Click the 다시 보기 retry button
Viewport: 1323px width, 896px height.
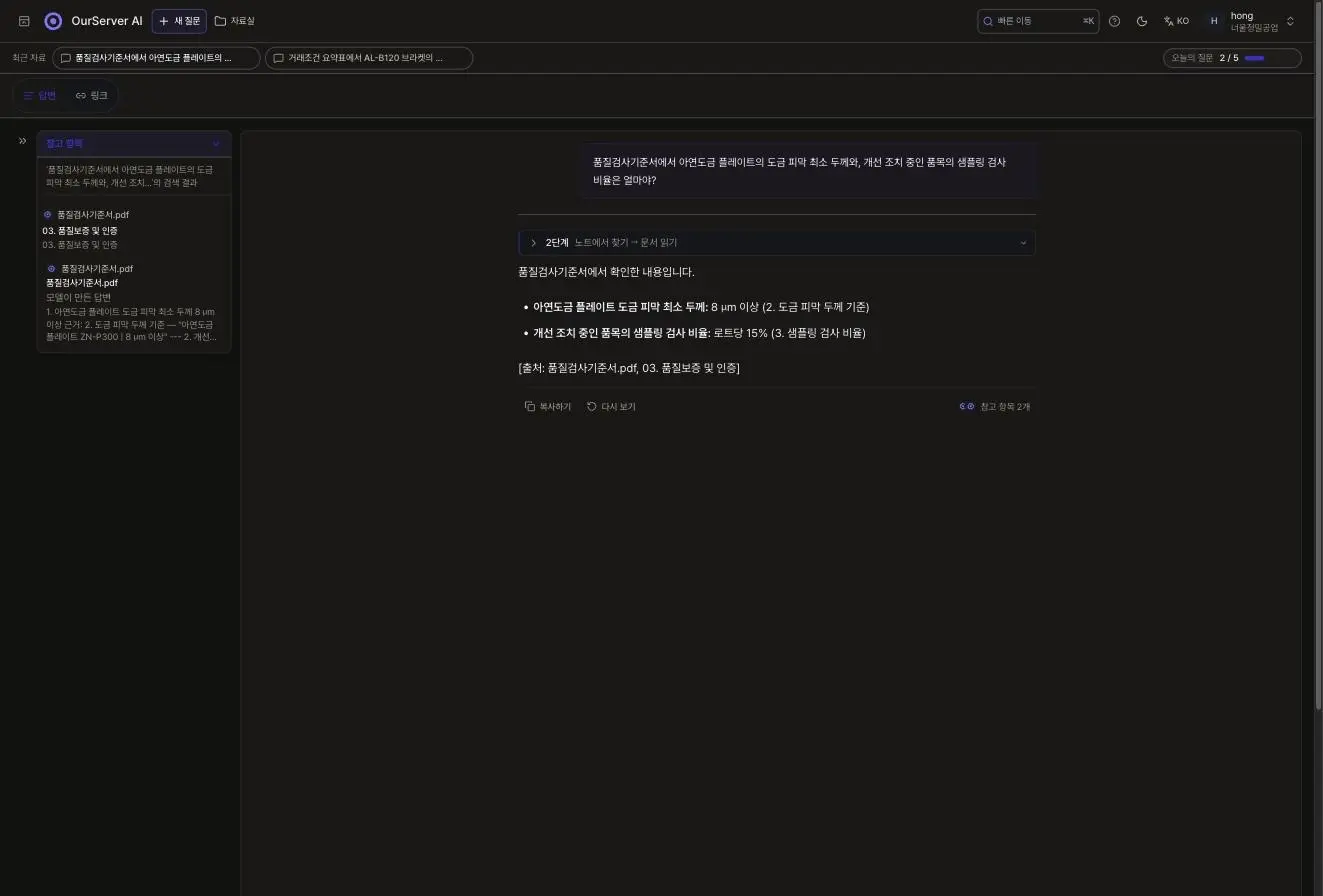pyautogui.click(x=611, y=407)
